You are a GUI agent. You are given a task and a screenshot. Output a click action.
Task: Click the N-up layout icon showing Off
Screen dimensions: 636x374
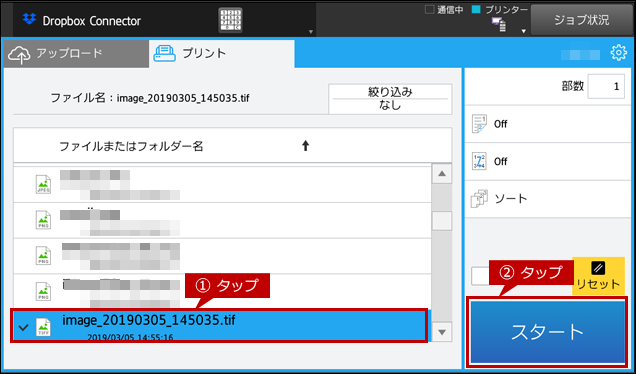479,124
